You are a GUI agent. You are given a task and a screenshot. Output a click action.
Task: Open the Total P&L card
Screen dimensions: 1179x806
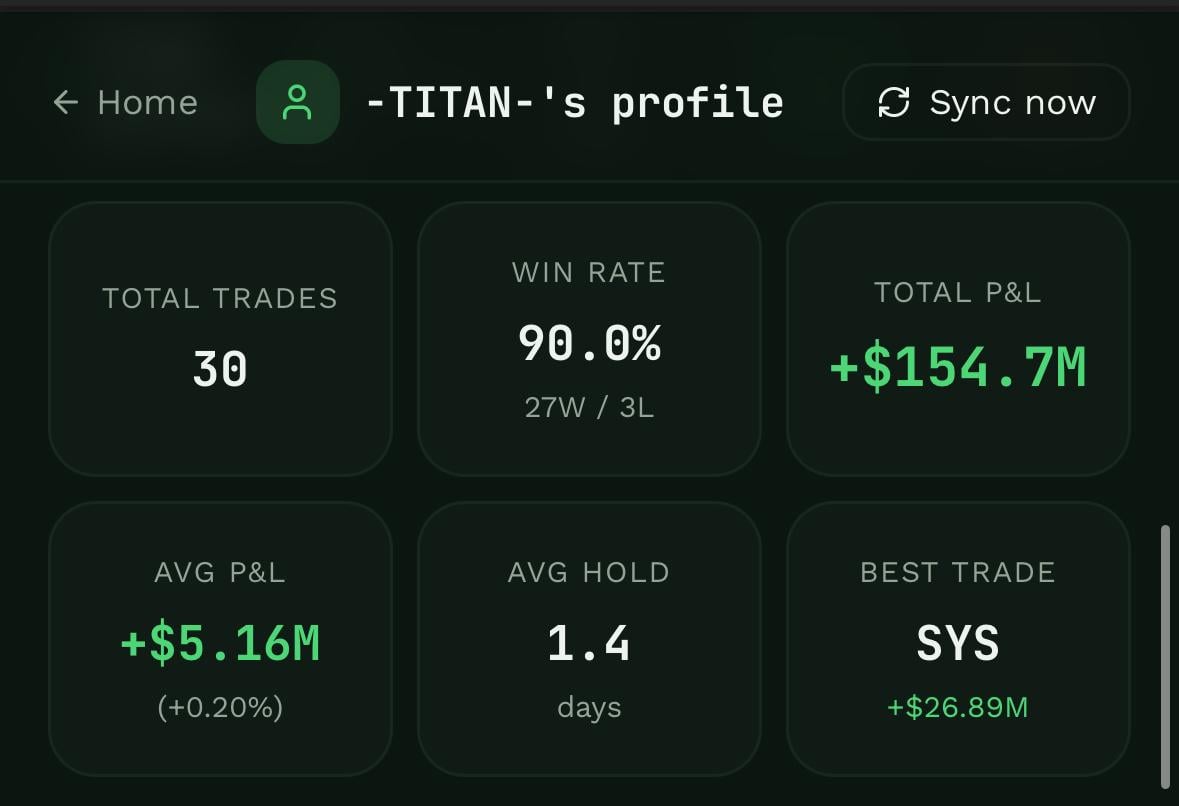958,338
